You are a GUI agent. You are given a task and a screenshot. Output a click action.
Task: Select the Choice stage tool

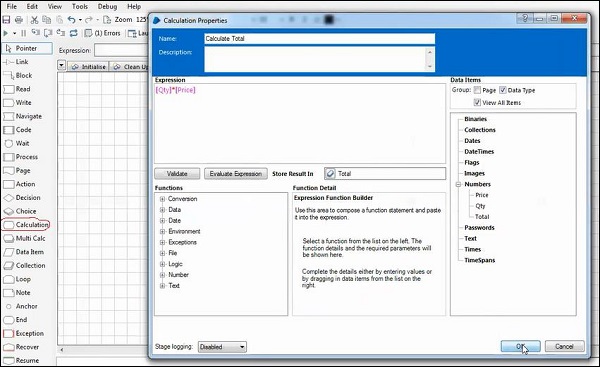pyautogui.click(x=20, y=211)
